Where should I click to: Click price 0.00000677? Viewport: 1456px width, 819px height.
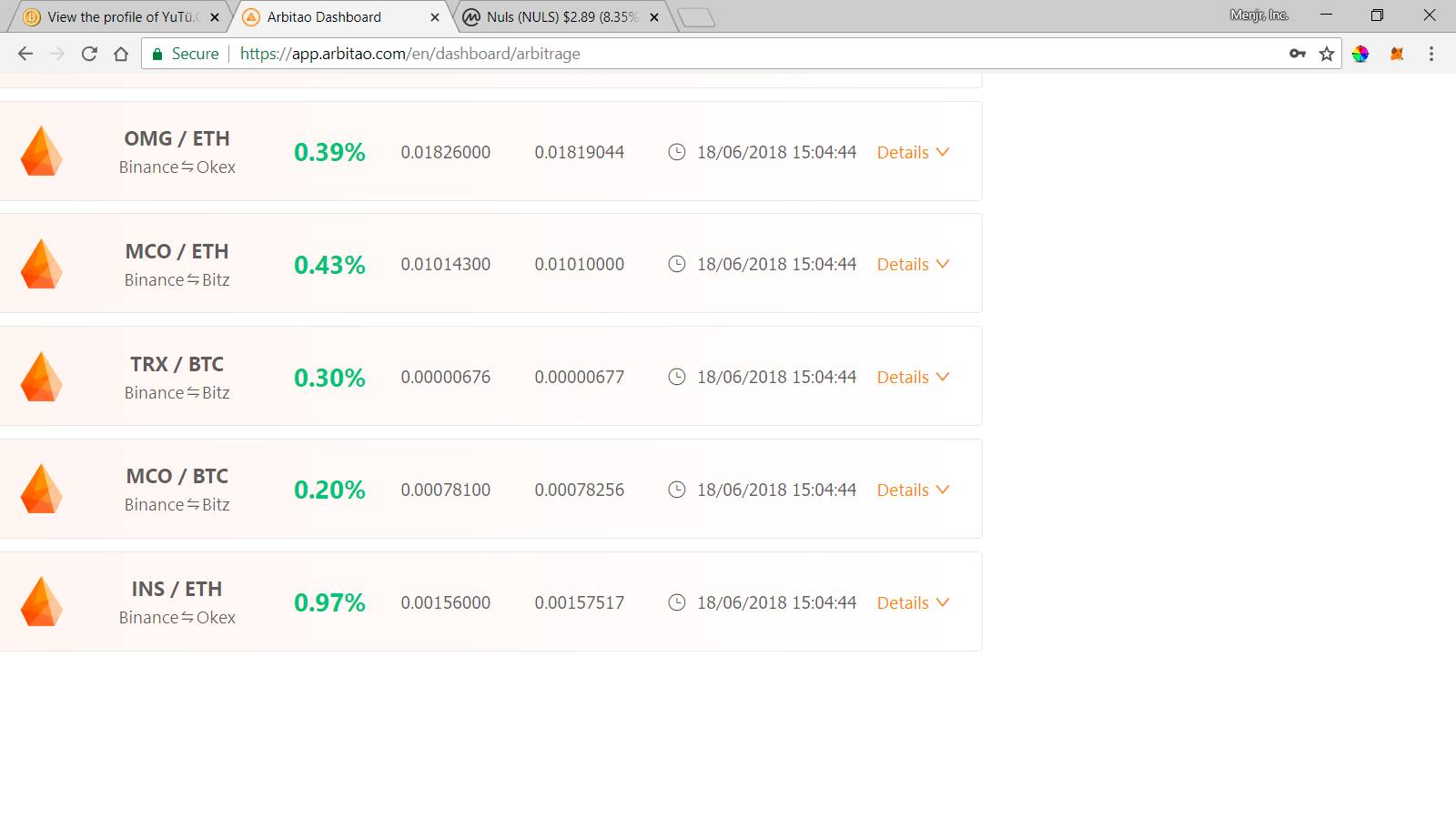(580, 377)
